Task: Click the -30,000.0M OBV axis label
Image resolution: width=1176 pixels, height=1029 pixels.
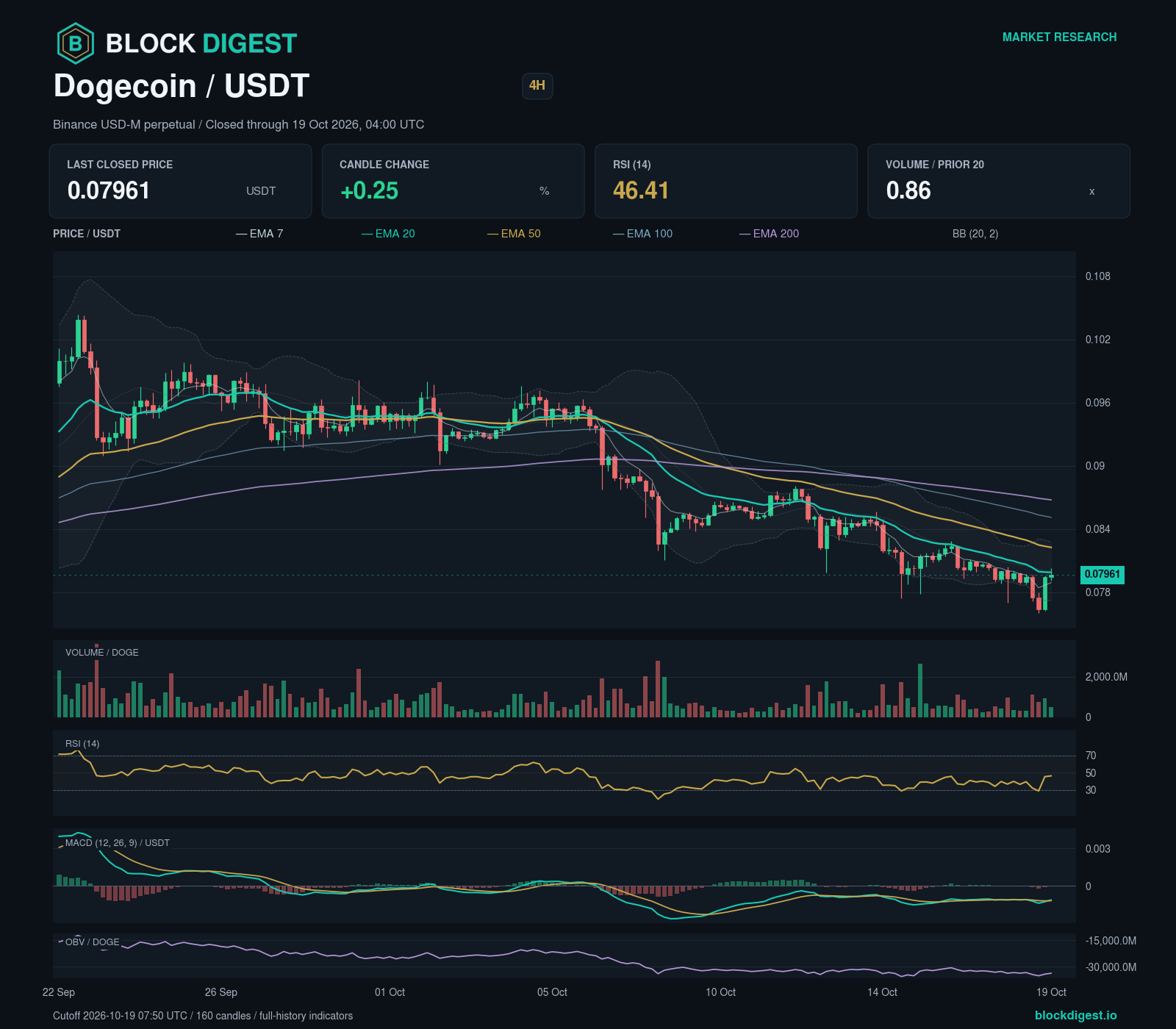Action: point(1111,967)
